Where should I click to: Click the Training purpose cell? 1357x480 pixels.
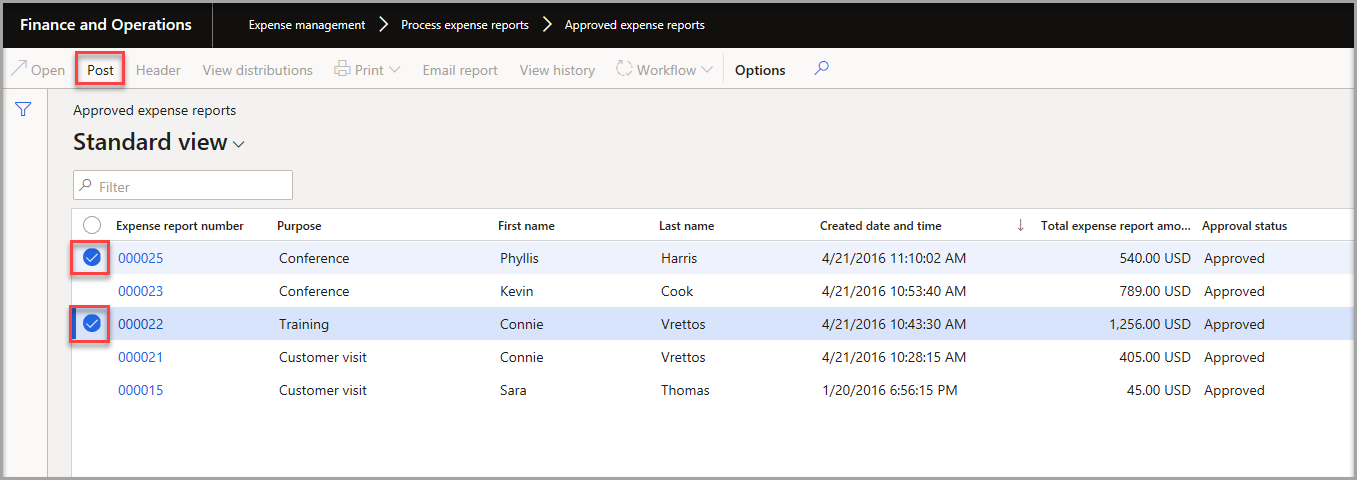303,324
